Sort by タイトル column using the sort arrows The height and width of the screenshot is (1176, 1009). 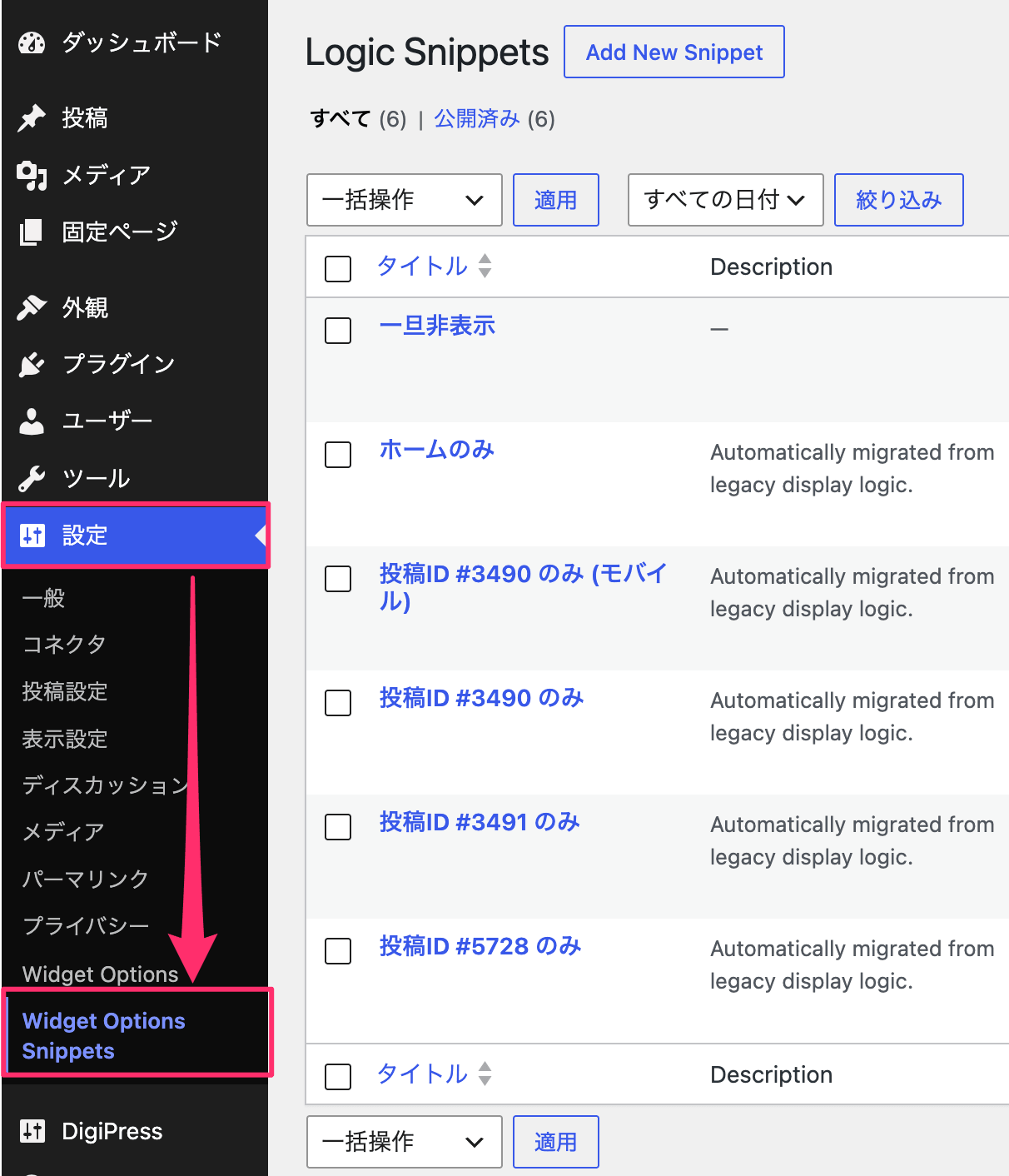point(485,267)
